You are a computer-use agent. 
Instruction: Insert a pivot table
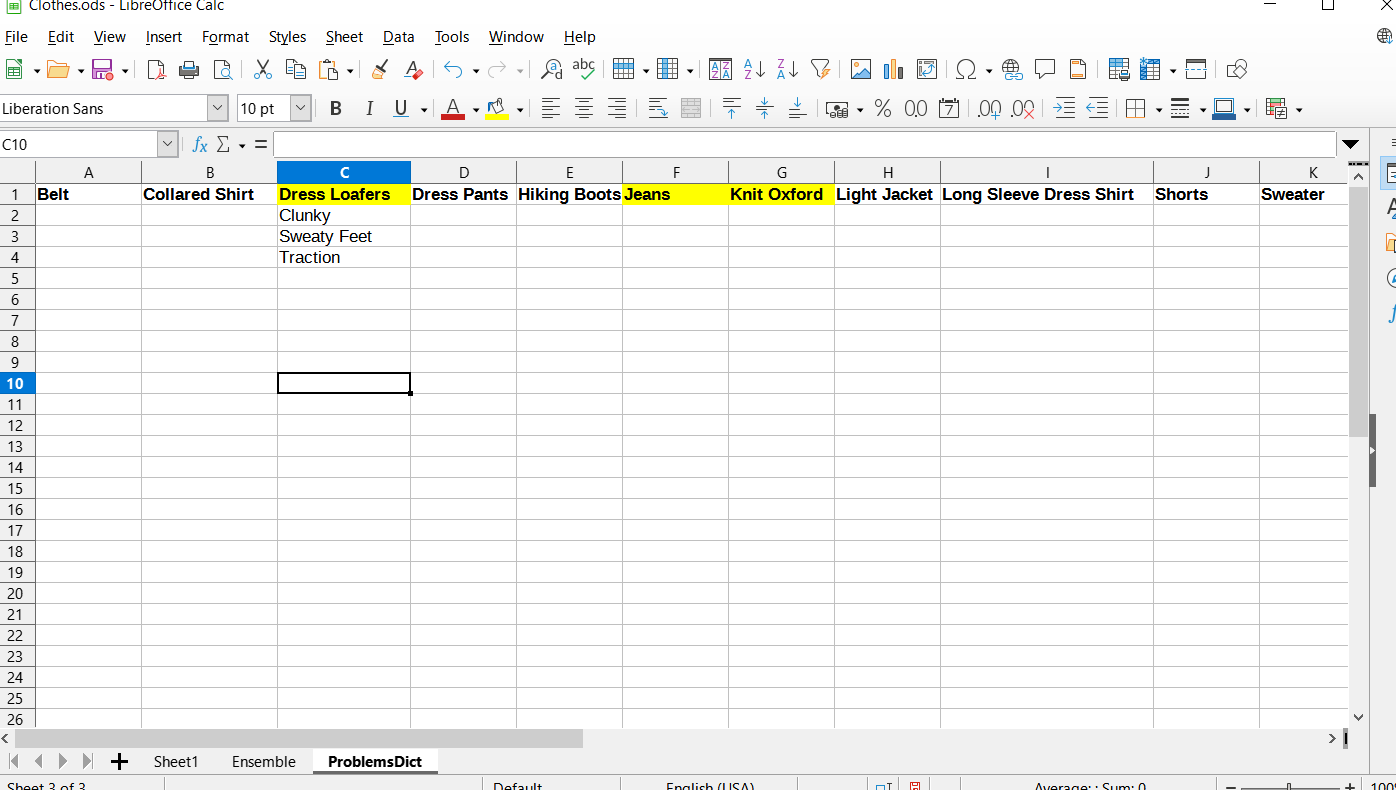(927, 69)
